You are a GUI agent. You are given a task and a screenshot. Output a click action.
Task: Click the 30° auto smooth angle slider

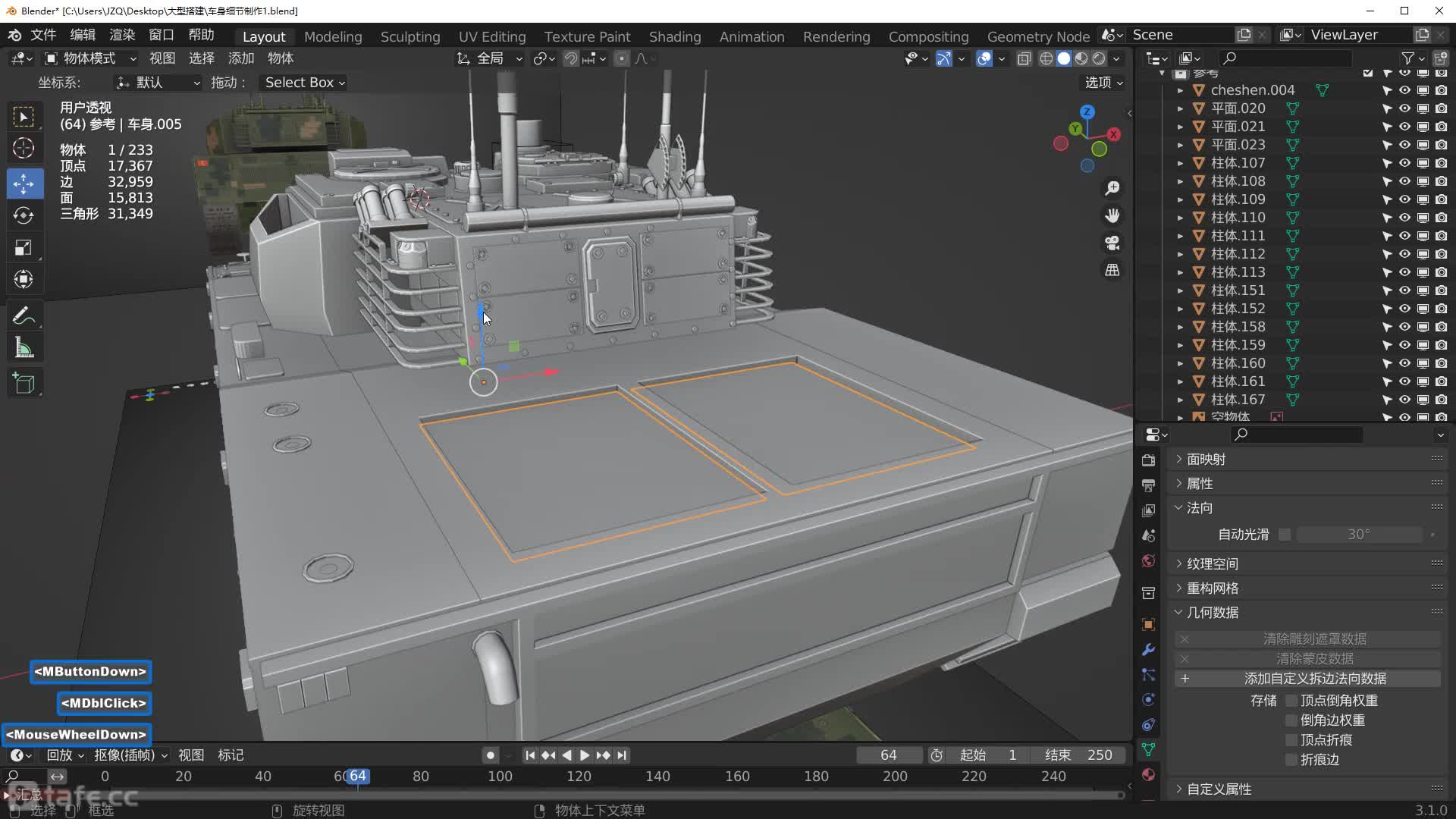click(1358, 535)
